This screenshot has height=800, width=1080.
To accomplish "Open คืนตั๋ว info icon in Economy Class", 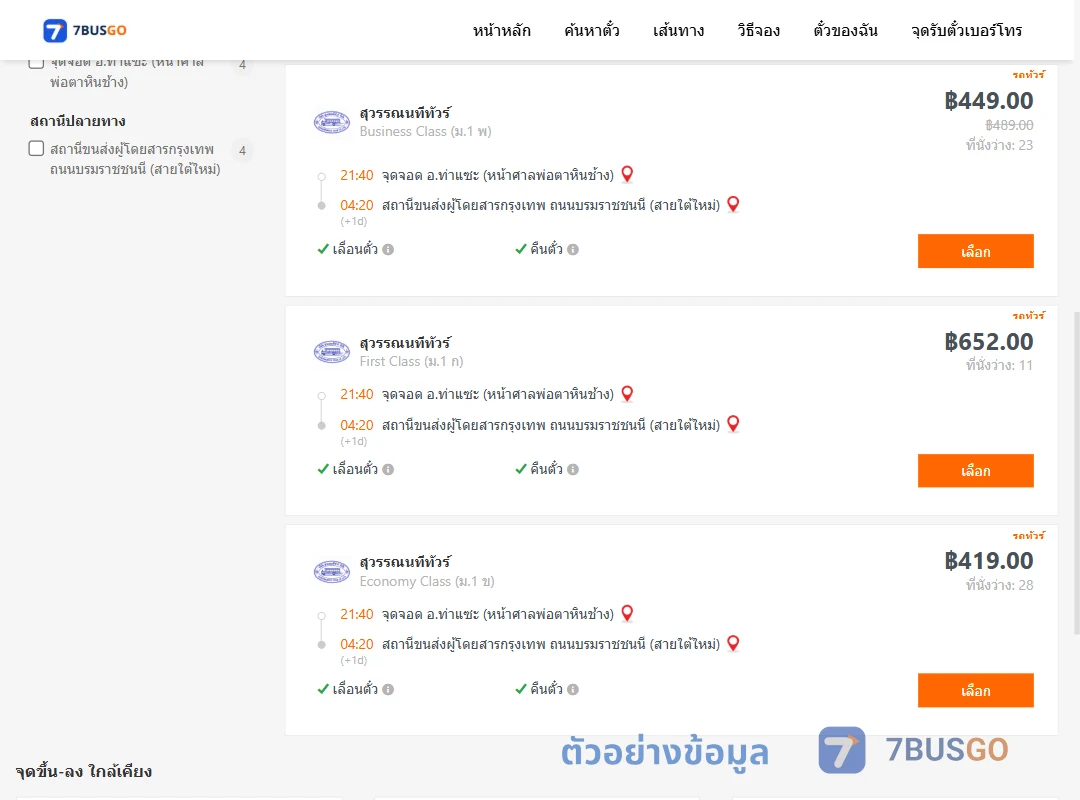I will tap(573, 689).
